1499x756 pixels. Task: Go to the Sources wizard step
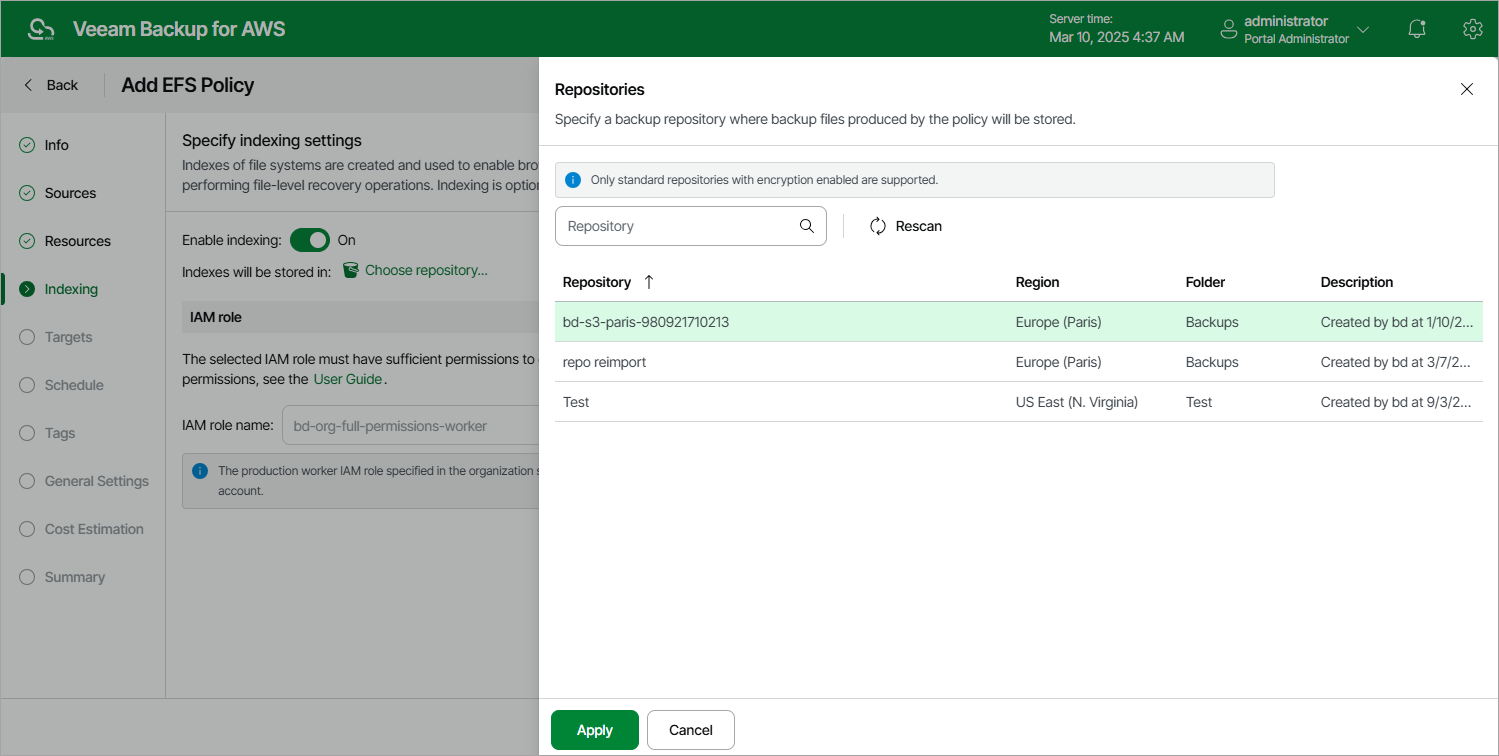[70, 193]
